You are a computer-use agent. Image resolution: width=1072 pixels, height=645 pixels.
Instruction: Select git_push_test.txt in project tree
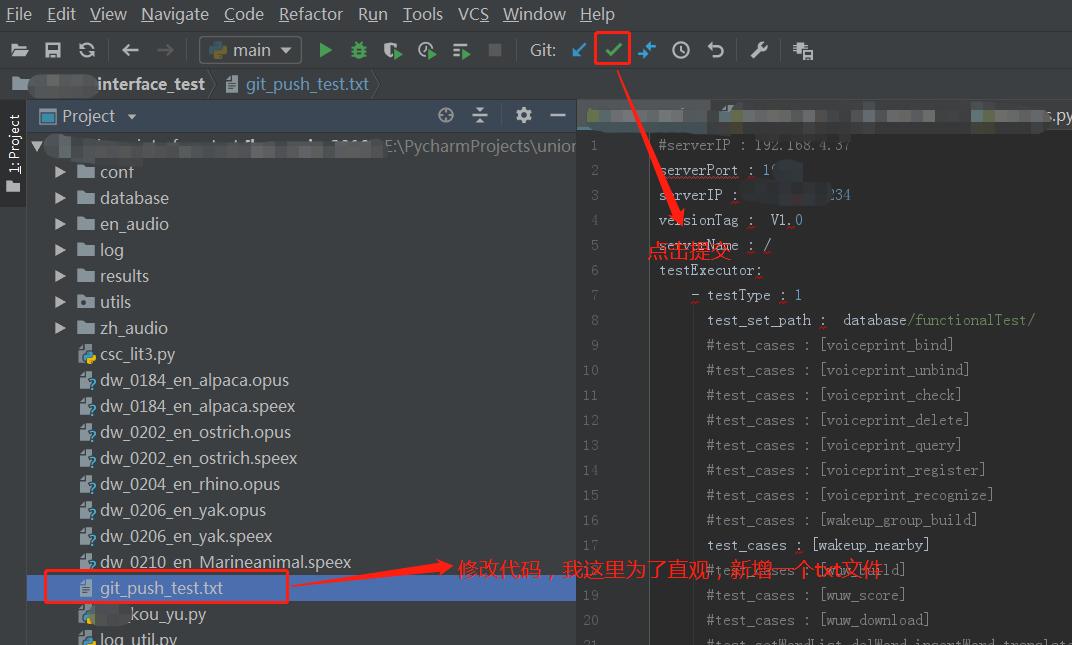pos(161,588)
